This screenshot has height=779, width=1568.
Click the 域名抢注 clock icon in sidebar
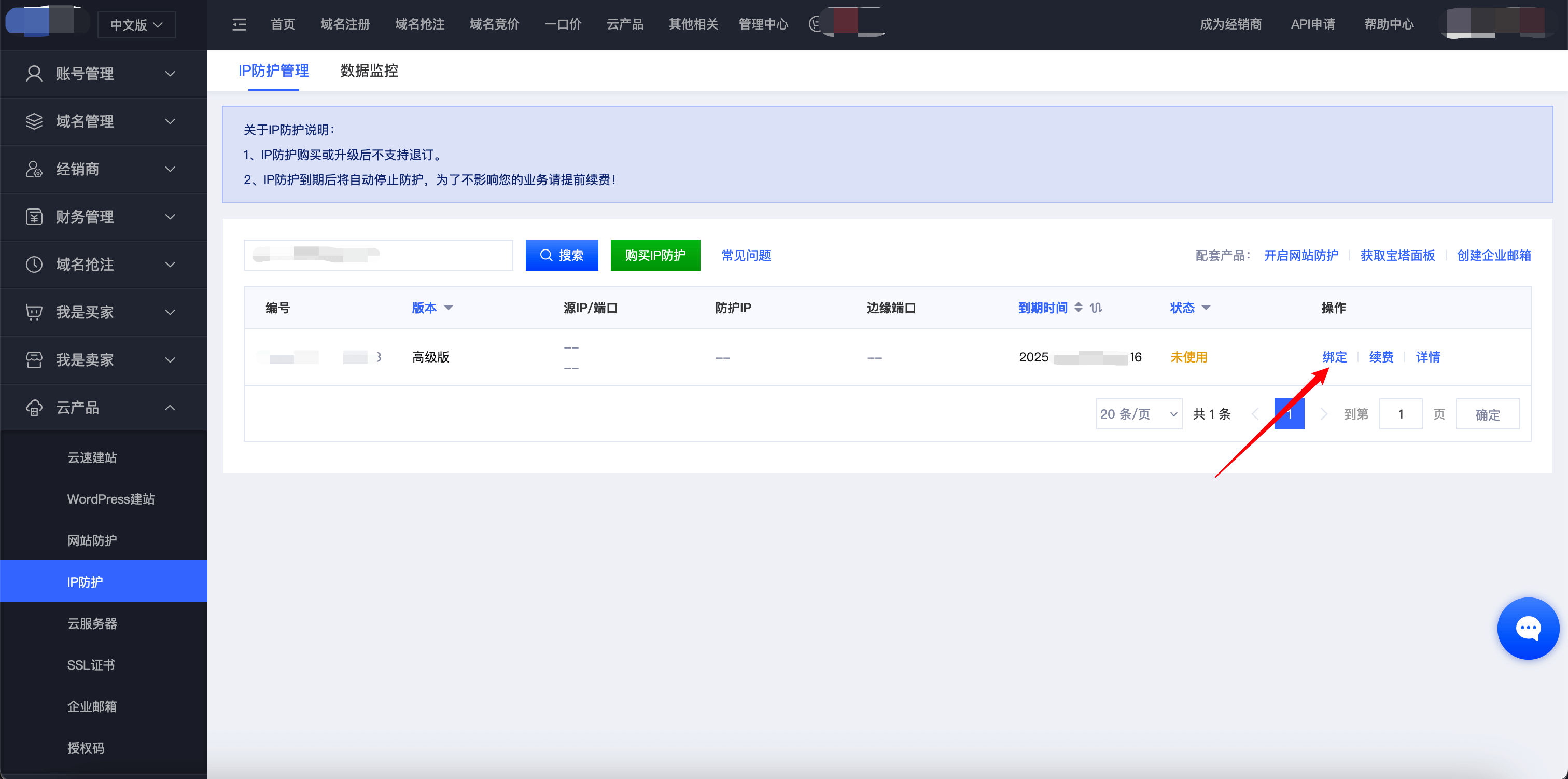point(34,265)
